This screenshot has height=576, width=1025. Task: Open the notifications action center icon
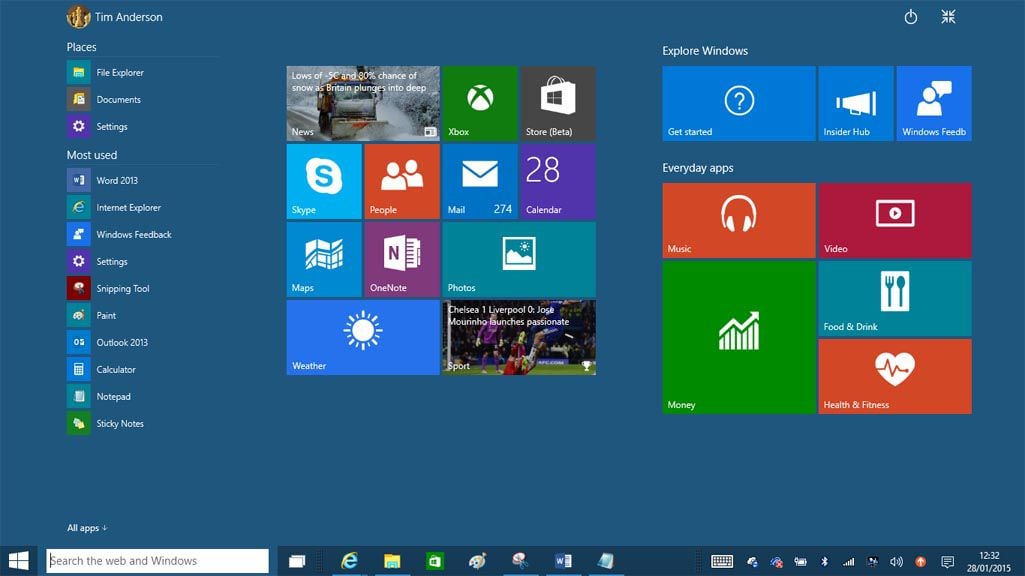click(x=947, y=562)
